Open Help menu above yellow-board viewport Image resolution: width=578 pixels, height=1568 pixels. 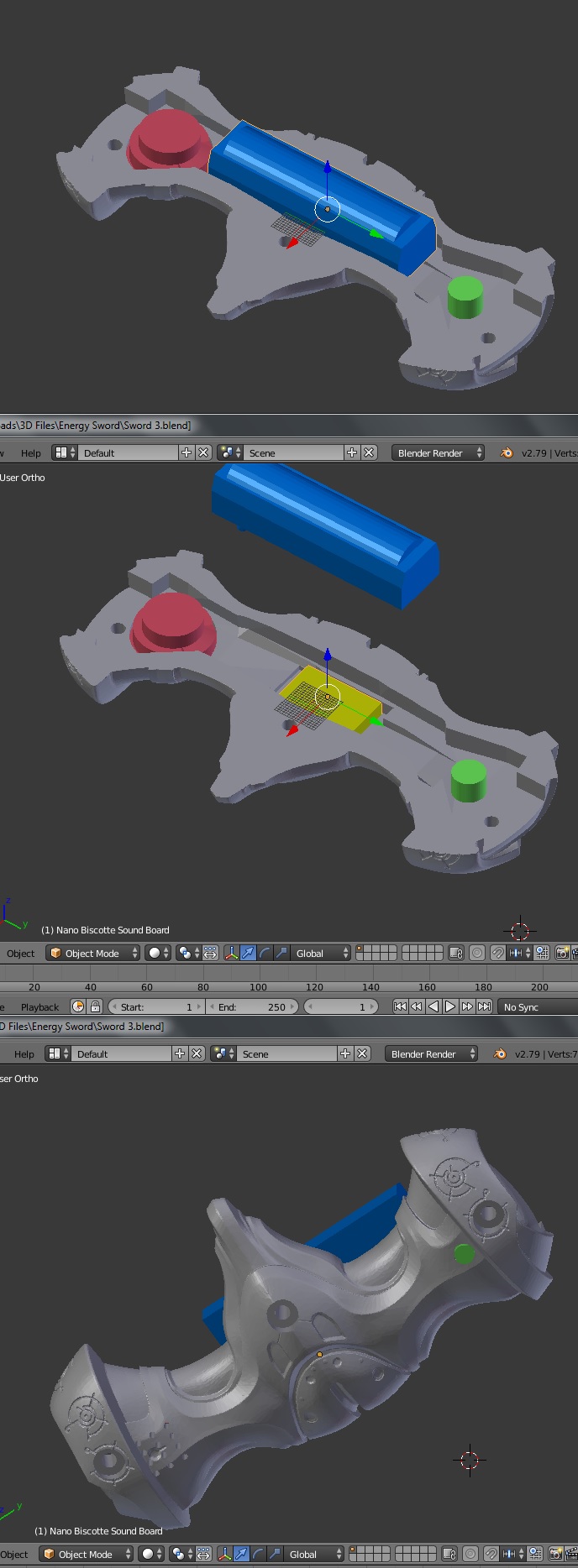[30, 452]
